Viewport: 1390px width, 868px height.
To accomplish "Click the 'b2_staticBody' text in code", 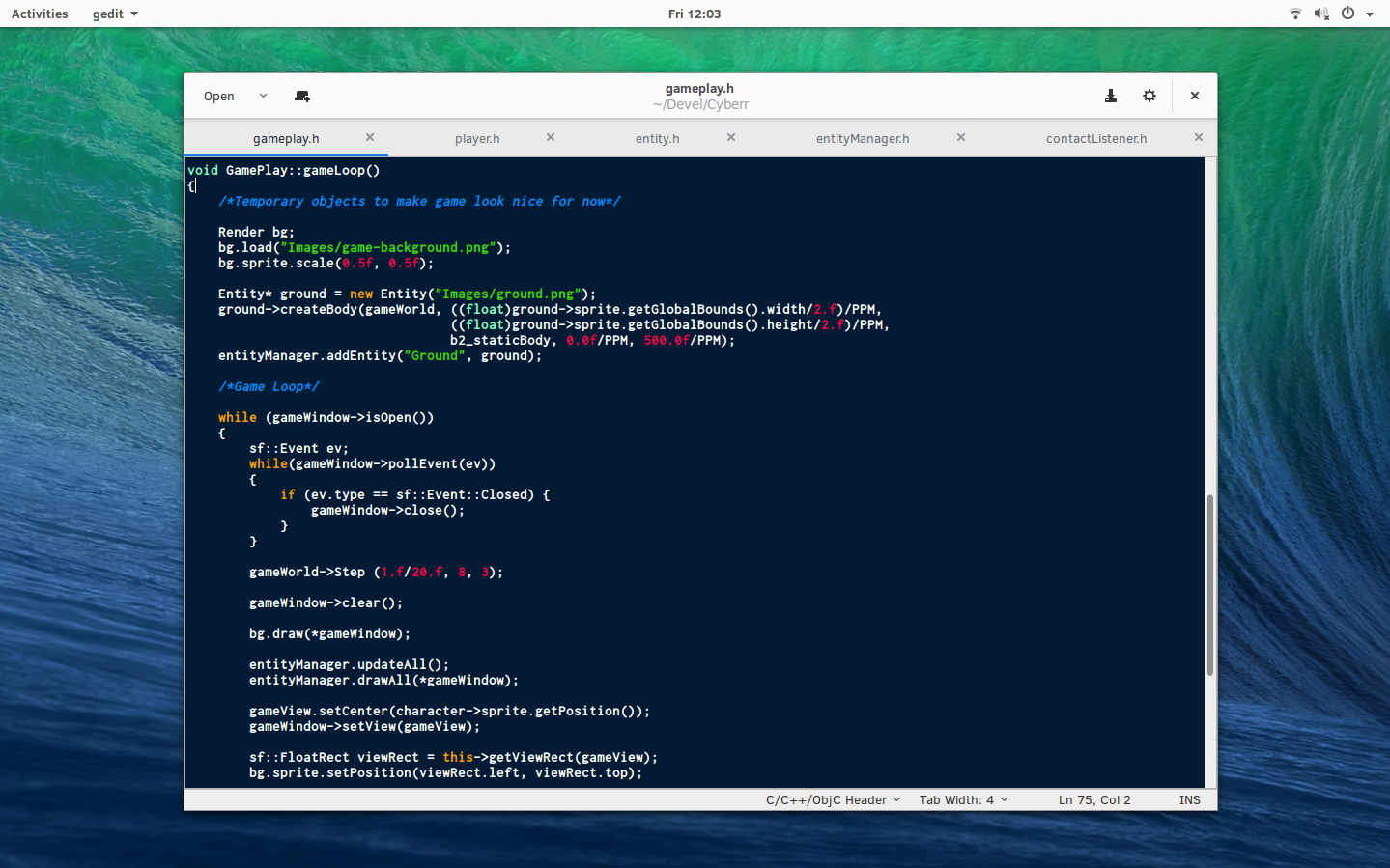I will click(500, 341).
